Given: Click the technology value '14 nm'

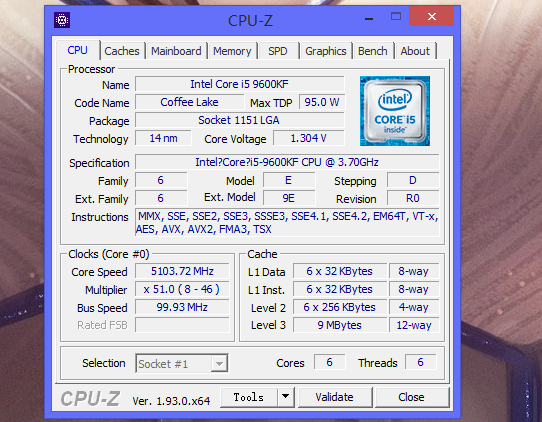Looking at the screenshot, I should 163,138.
